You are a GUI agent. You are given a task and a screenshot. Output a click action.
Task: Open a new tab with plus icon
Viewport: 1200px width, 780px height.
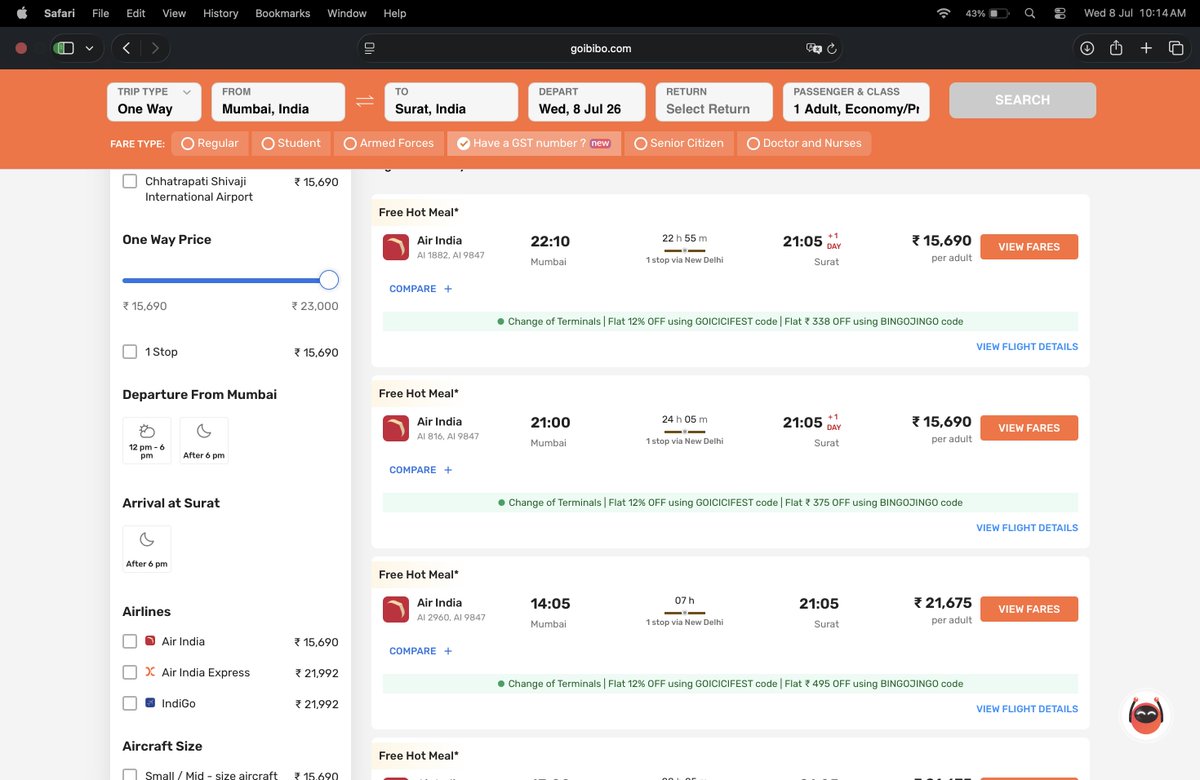pos(1146,48)
